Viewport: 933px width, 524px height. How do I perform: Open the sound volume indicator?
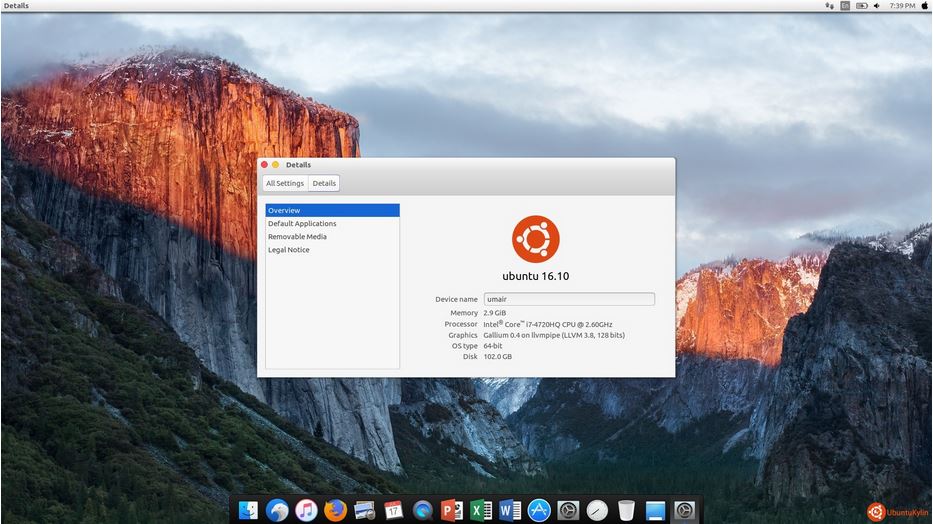pyautogui.click(x=877, y=5)
